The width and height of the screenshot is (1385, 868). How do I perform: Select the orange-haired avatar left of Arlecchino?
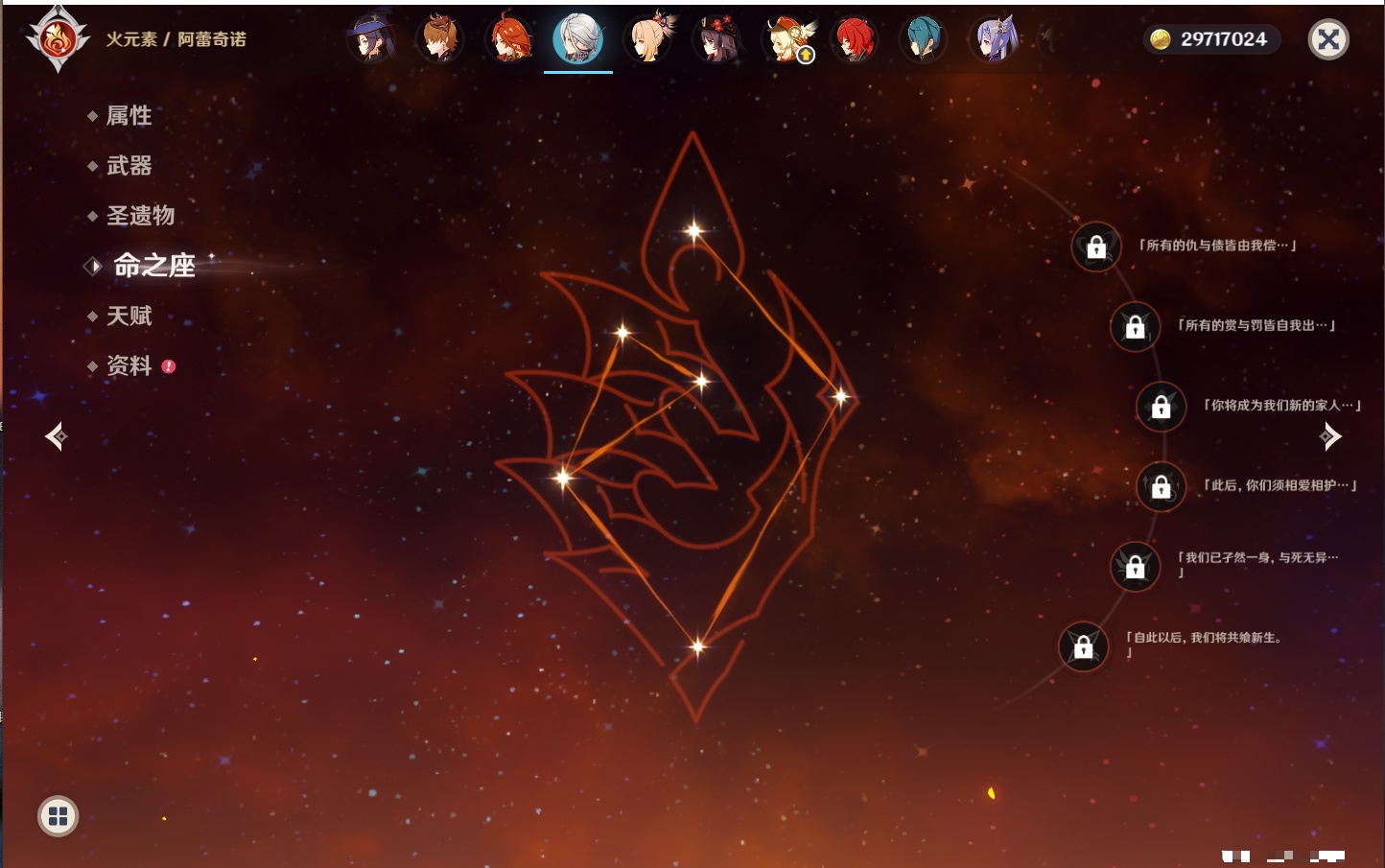(x=509, y=39)
